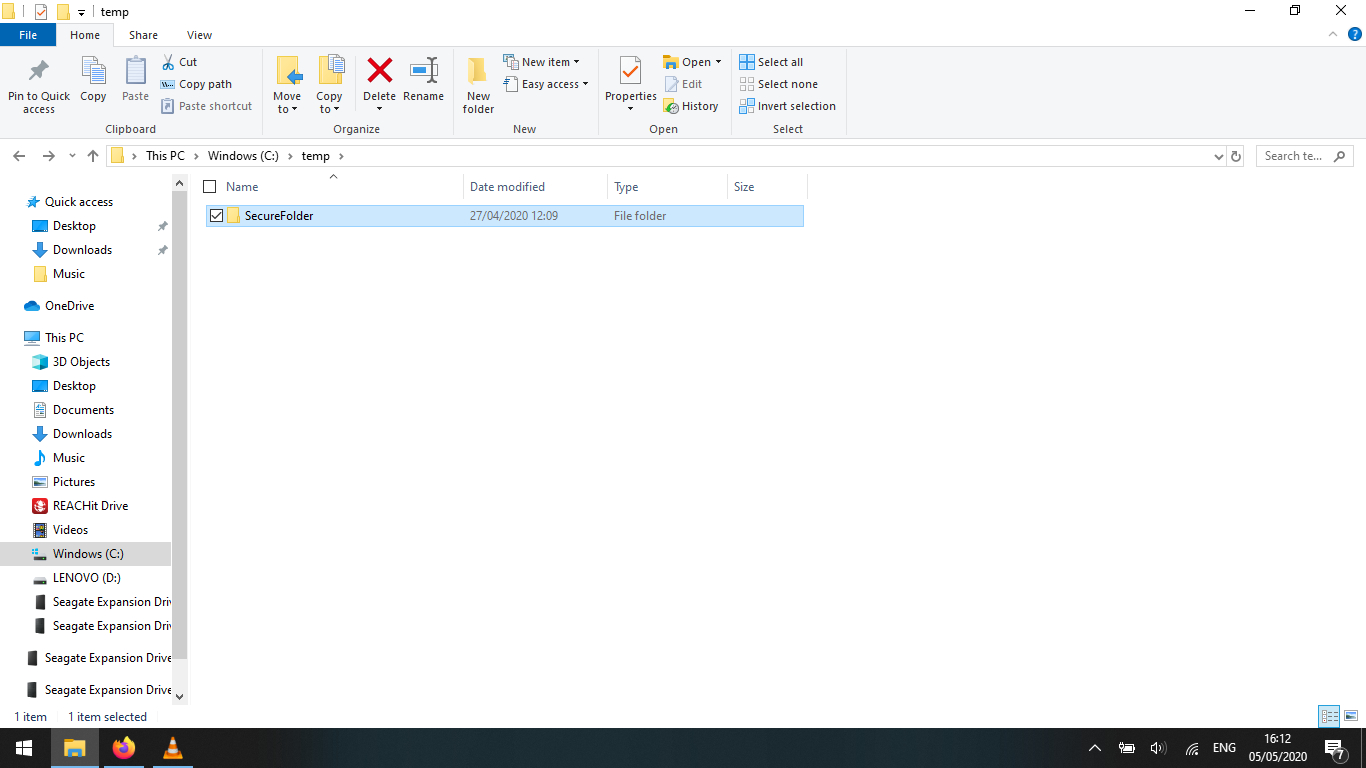
Task: Click the Search temp input field
Action: (1295, 156)
